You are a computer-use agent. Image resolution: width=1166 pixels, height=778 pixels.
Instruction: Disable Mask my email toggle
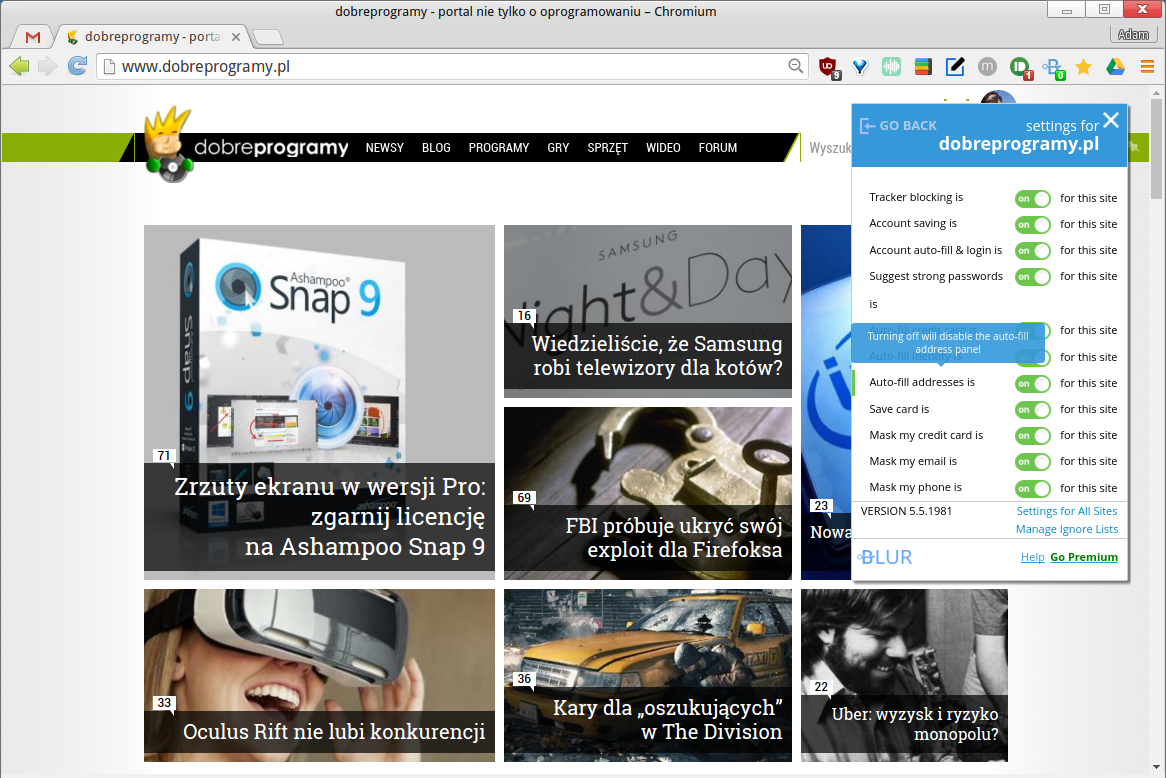pos(1033,462)
